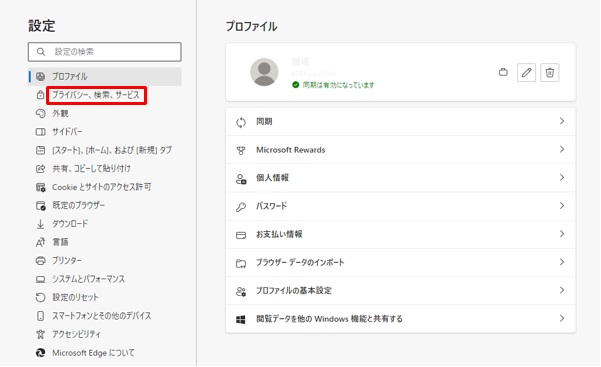Open プライバシー、検索、サービス settings
601x367 pixels.
pos(96,95)
